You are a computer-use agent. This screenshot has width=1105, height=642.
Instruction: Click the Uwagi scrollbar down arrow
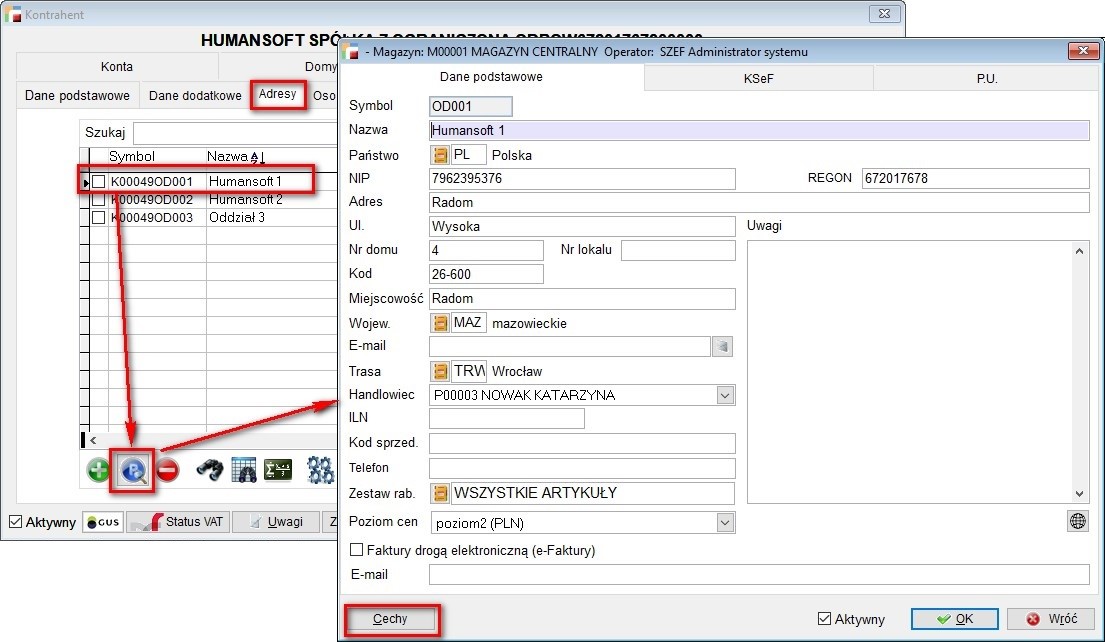(x=1079, y=494)
